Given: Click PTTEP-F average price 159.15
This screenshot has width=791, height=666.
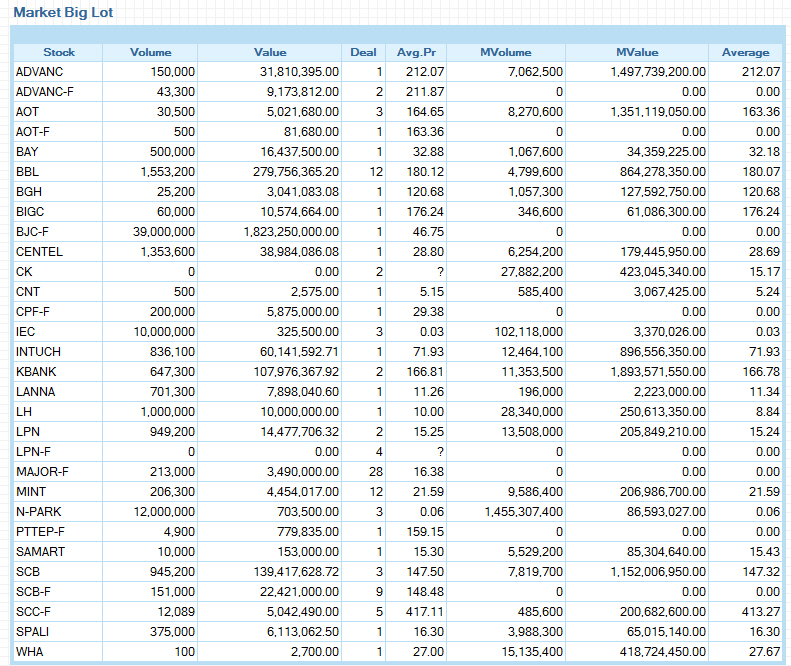Looking at the screenshot, I should click(425, 532).
